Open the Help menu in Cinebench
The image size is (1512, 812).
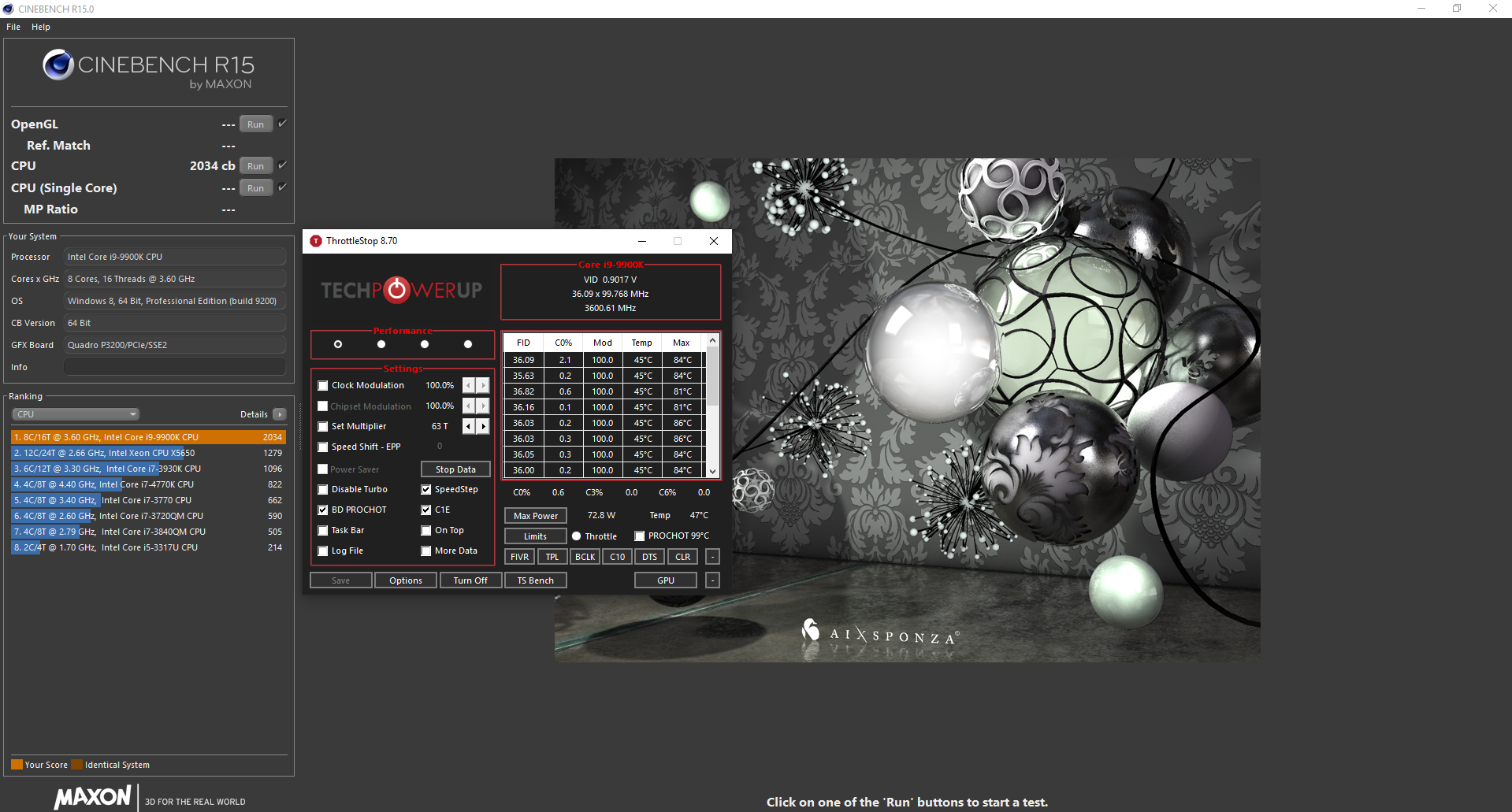pyautogui.click(x=41, y=27)
